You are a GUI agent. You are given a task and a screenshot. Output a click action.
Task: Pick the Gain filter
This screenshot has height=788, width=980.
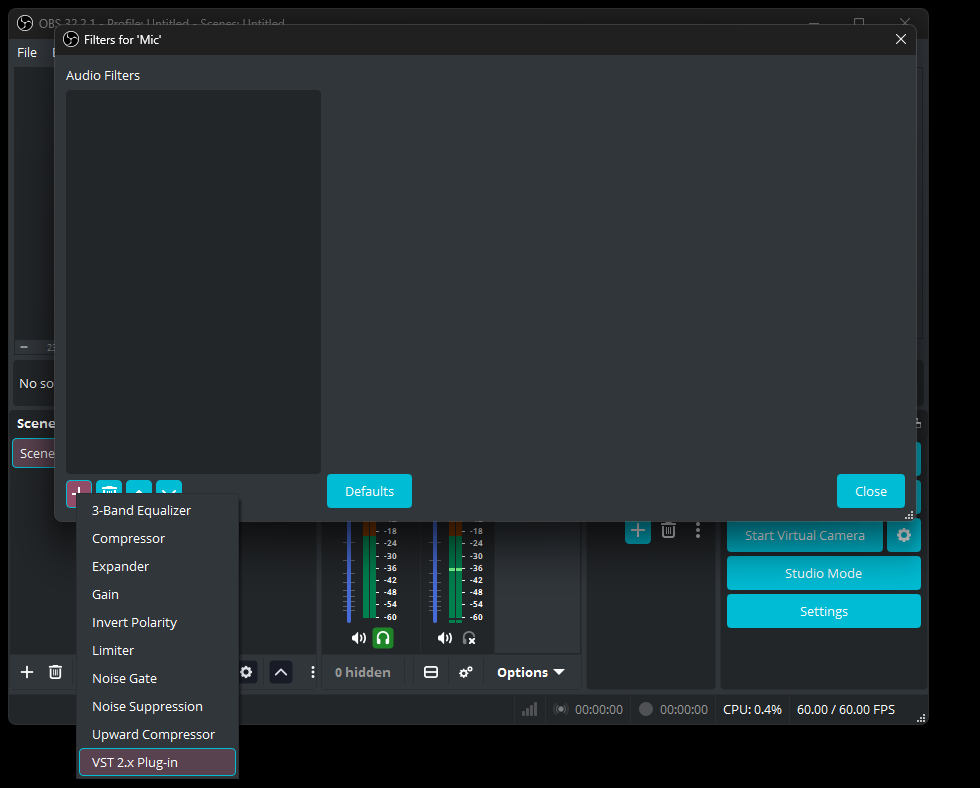click(157, 595)
